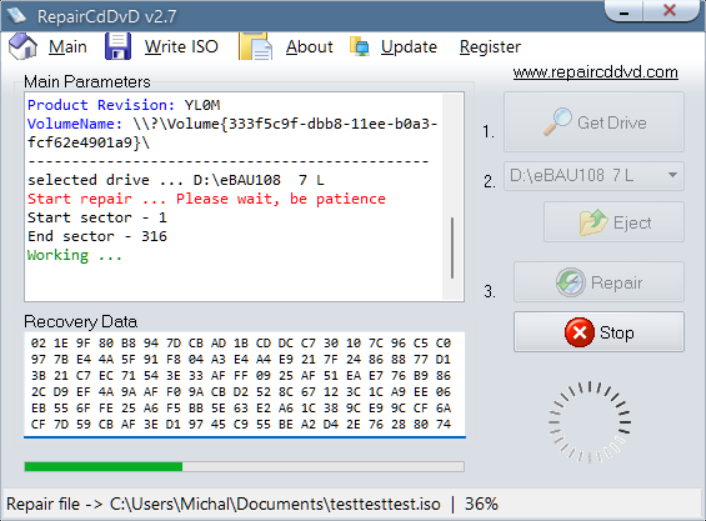The width and height of the screenshot is (706, 521).
Task: Click the D:\eBAU108 7 L combo box
Action: tap(593, 176)
